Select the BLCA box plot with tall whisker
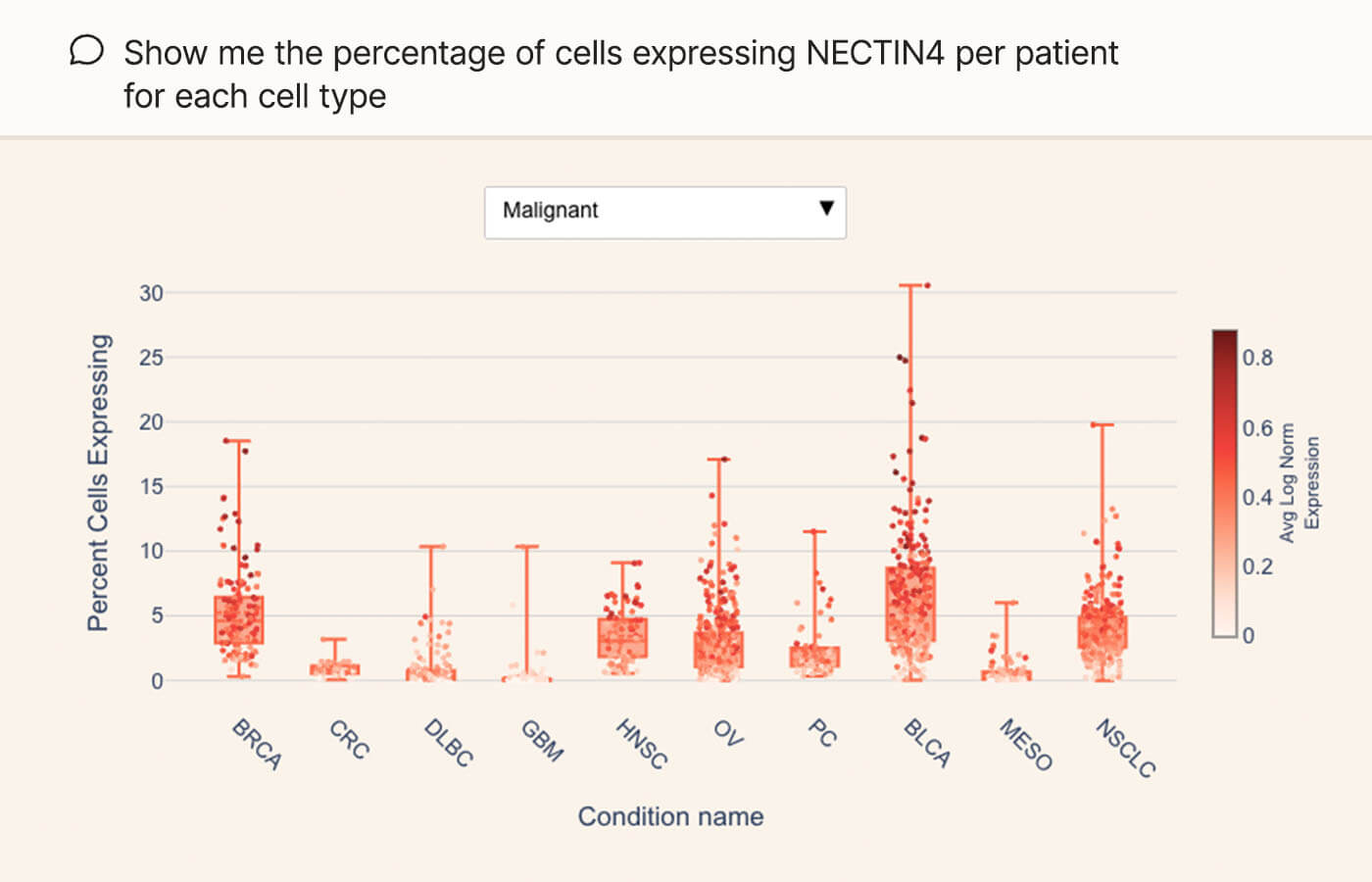 coord(910,603)
